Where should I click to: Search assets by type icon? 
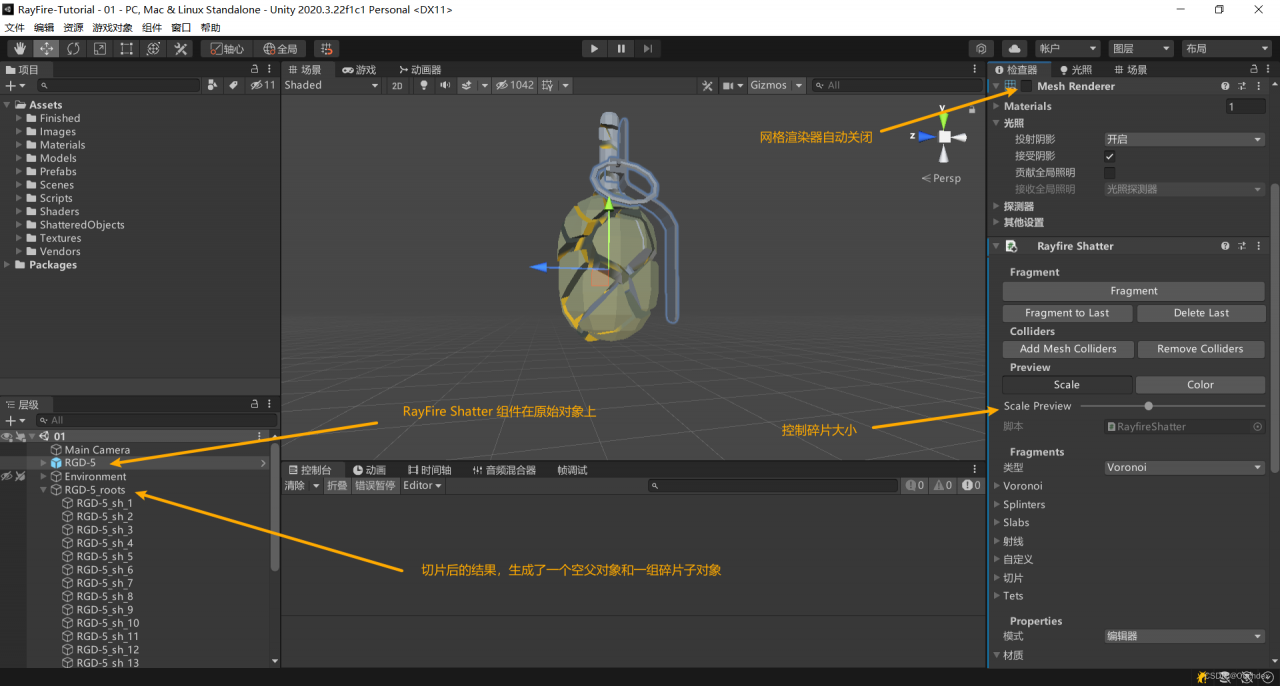212,85
